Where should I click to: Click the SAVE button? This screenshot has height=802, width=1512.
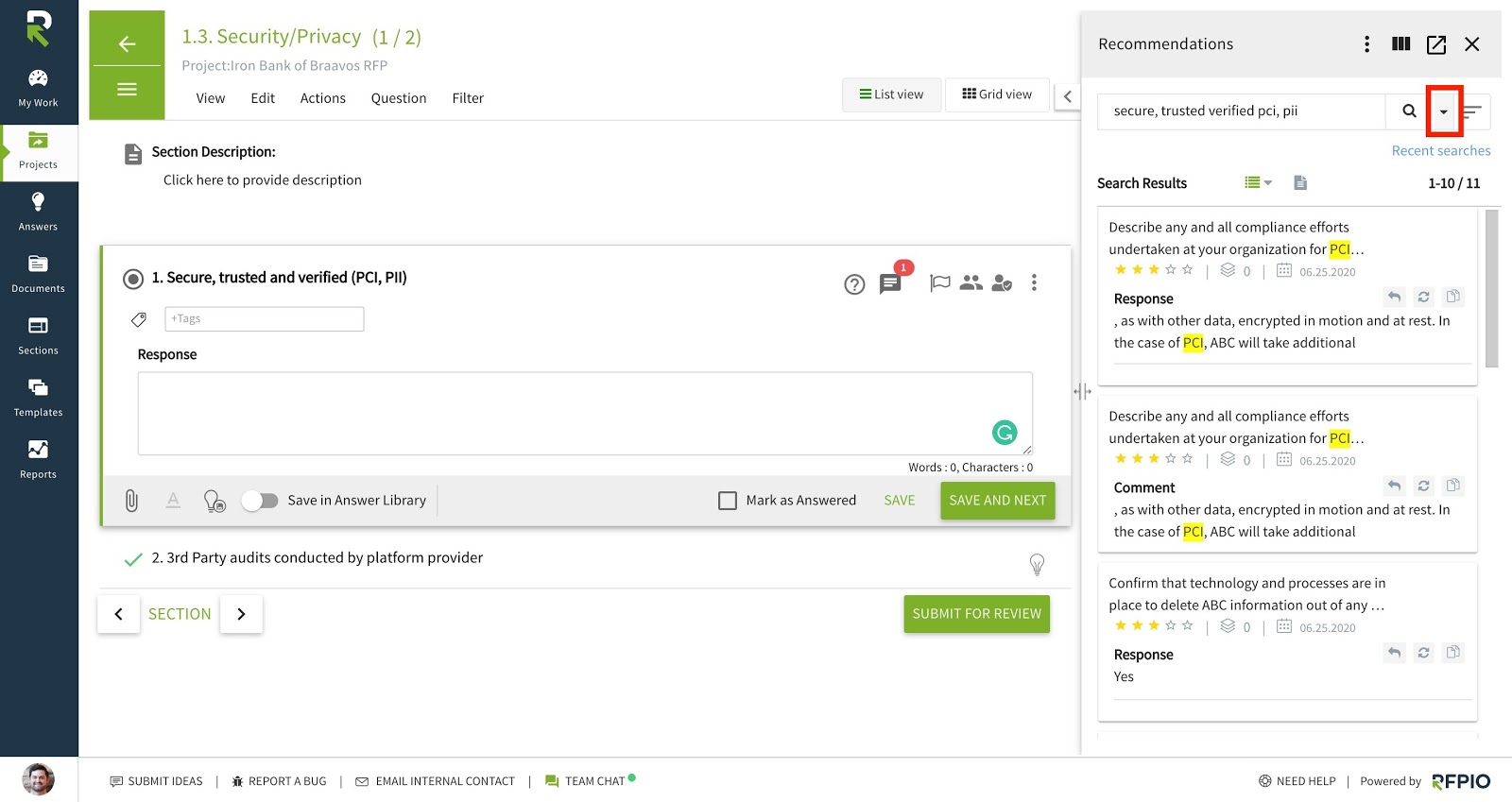coord(900,501)
